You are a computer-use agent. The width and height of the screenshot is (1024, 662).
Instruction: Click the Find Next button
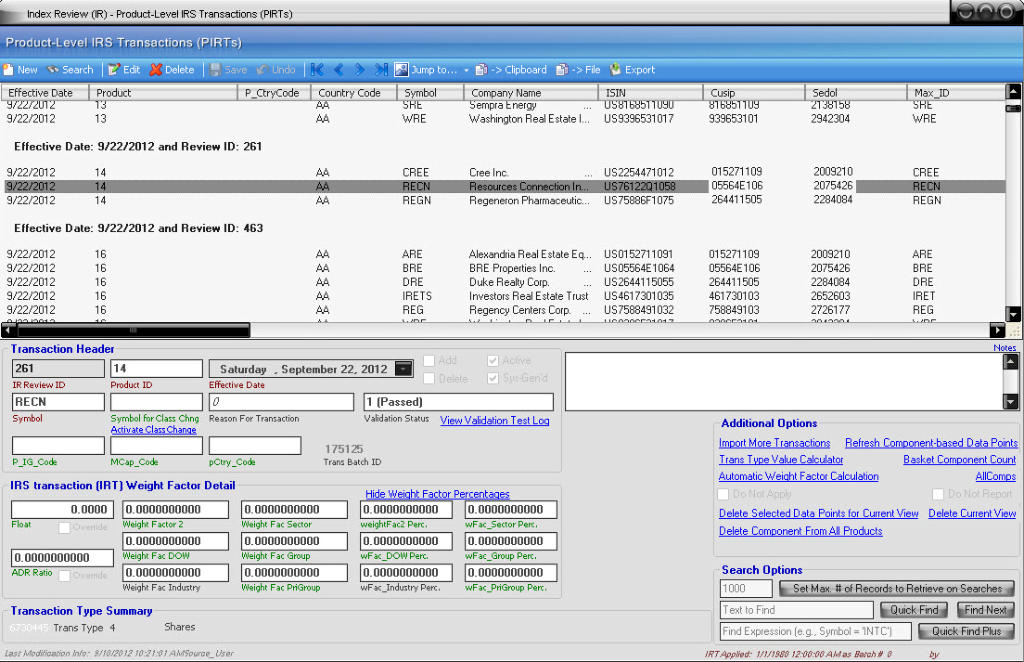[x=985, y=610]
